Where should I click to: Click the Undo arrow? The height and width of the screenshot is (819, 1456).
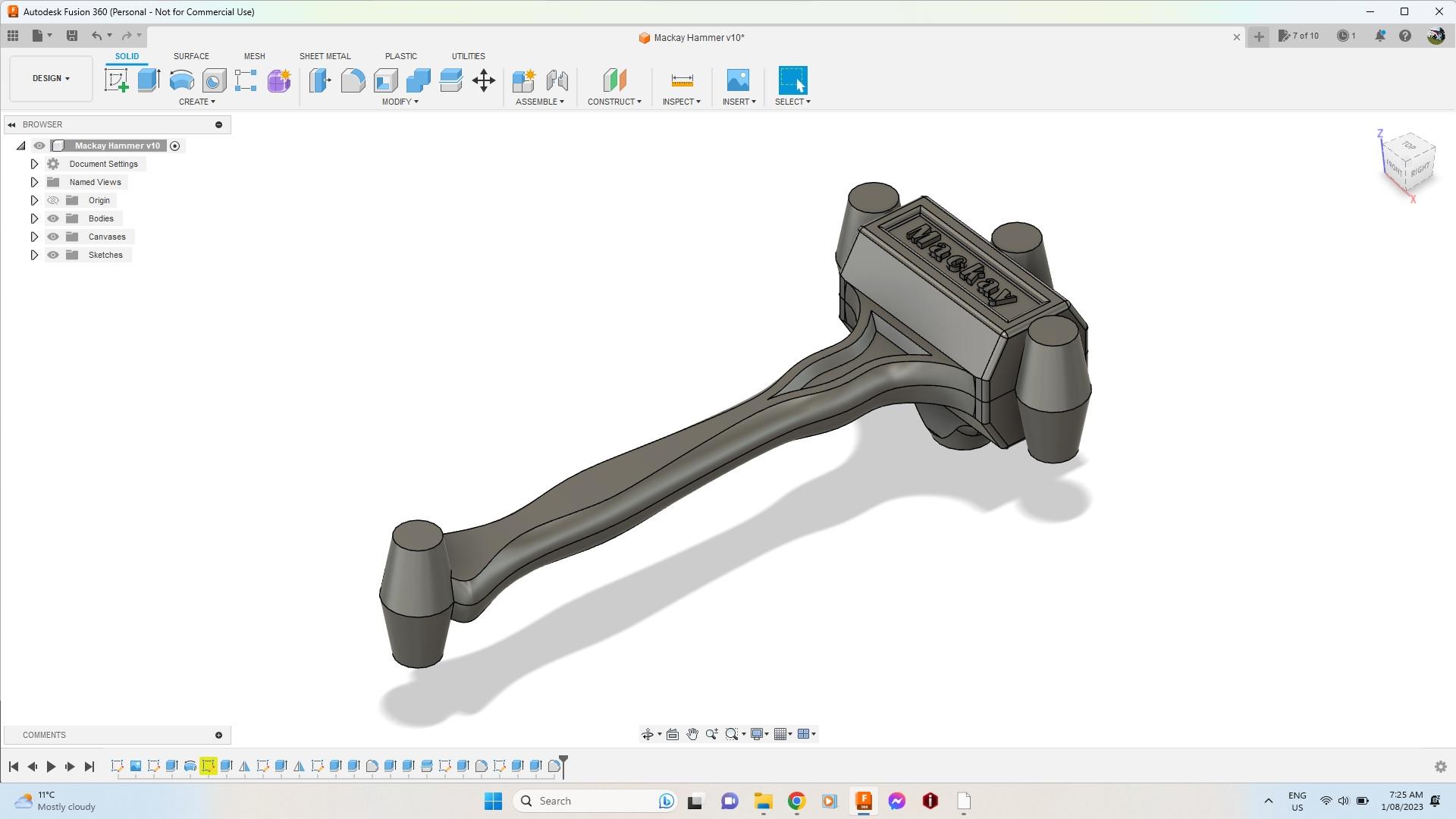point(96,36)
